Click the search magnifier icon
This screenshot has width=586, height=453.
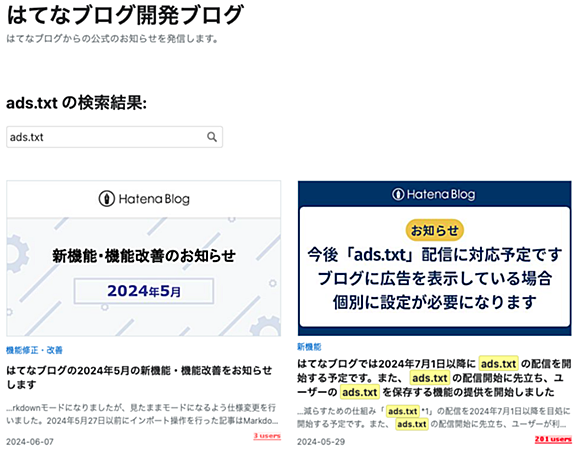tap(212, 137)
